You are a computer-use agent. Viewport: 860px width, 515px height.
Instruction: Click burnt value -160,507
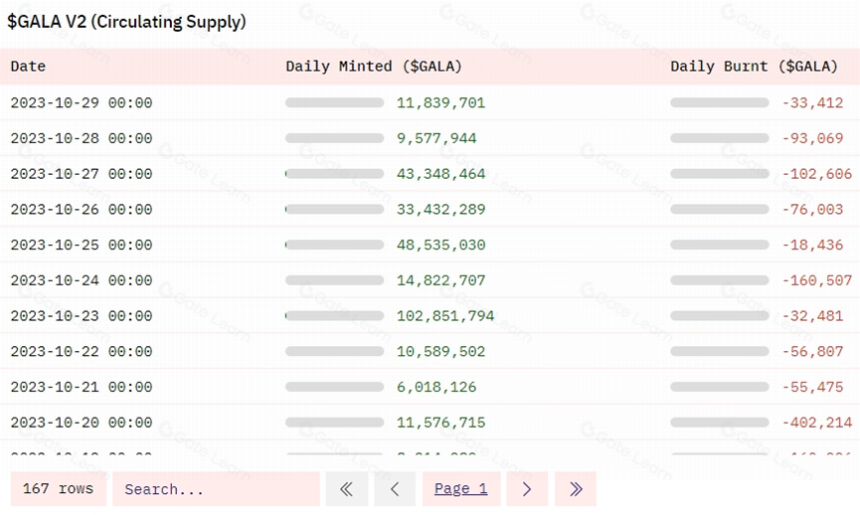(817, 280)
